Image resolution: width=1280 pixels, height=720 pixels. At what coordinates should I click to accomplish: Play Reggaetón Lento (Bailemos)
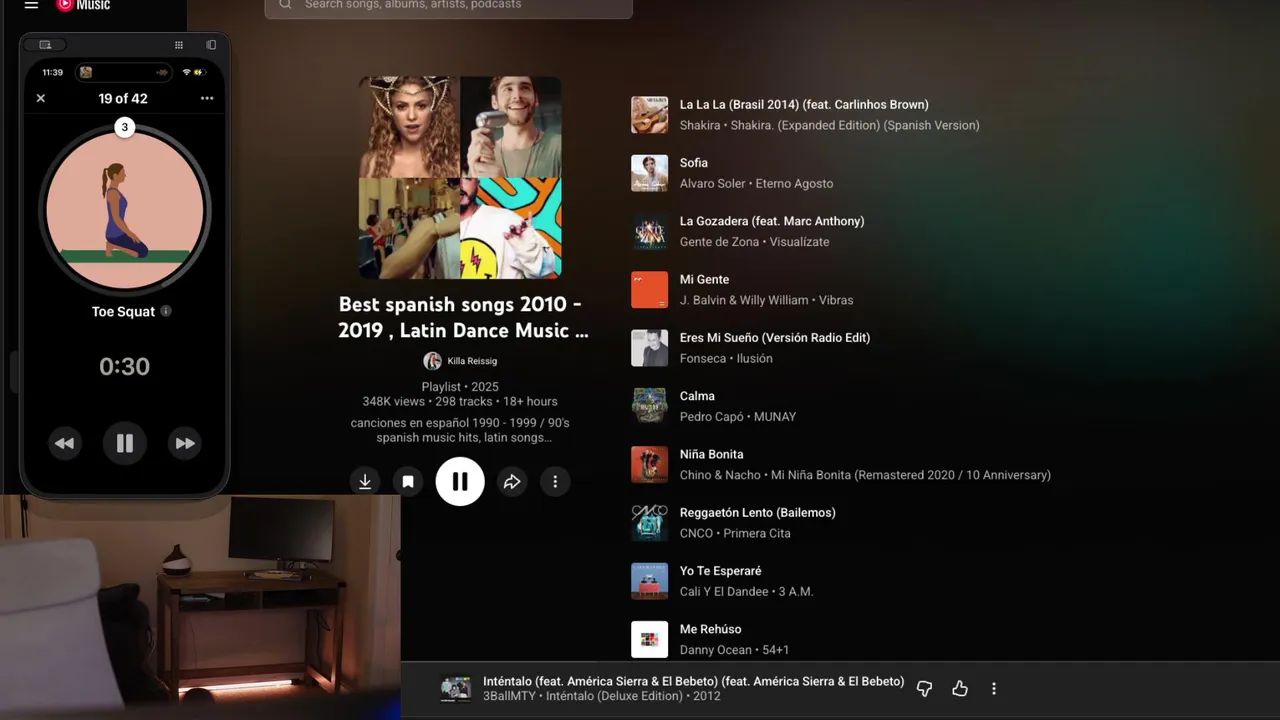tap(757, 512)
